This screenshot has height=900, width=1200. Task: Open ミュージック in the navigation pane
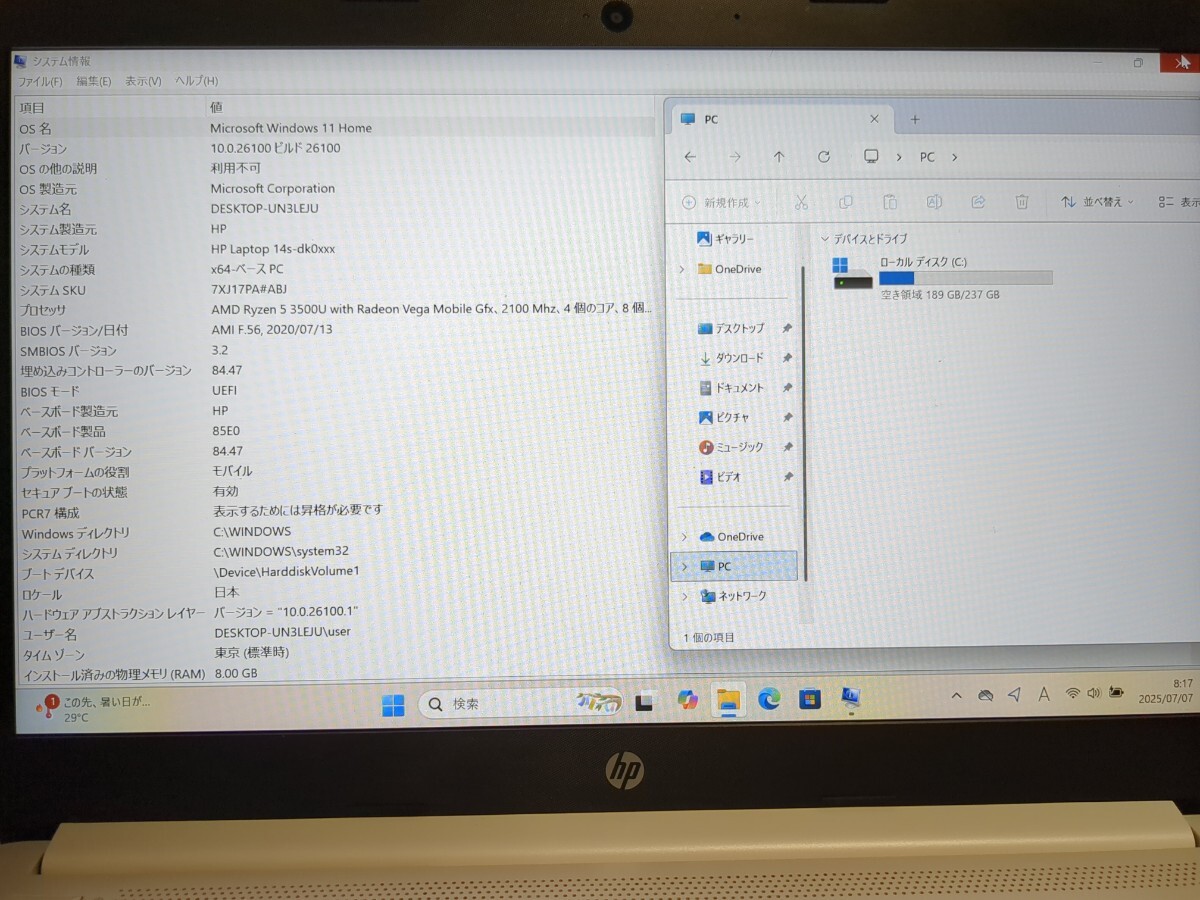[731, 447]
